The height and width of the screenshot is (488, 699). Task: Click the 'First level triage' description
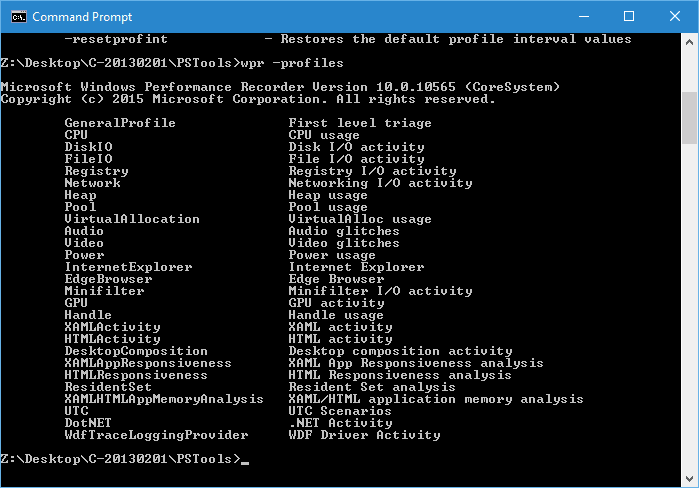(x=360, y=123)
